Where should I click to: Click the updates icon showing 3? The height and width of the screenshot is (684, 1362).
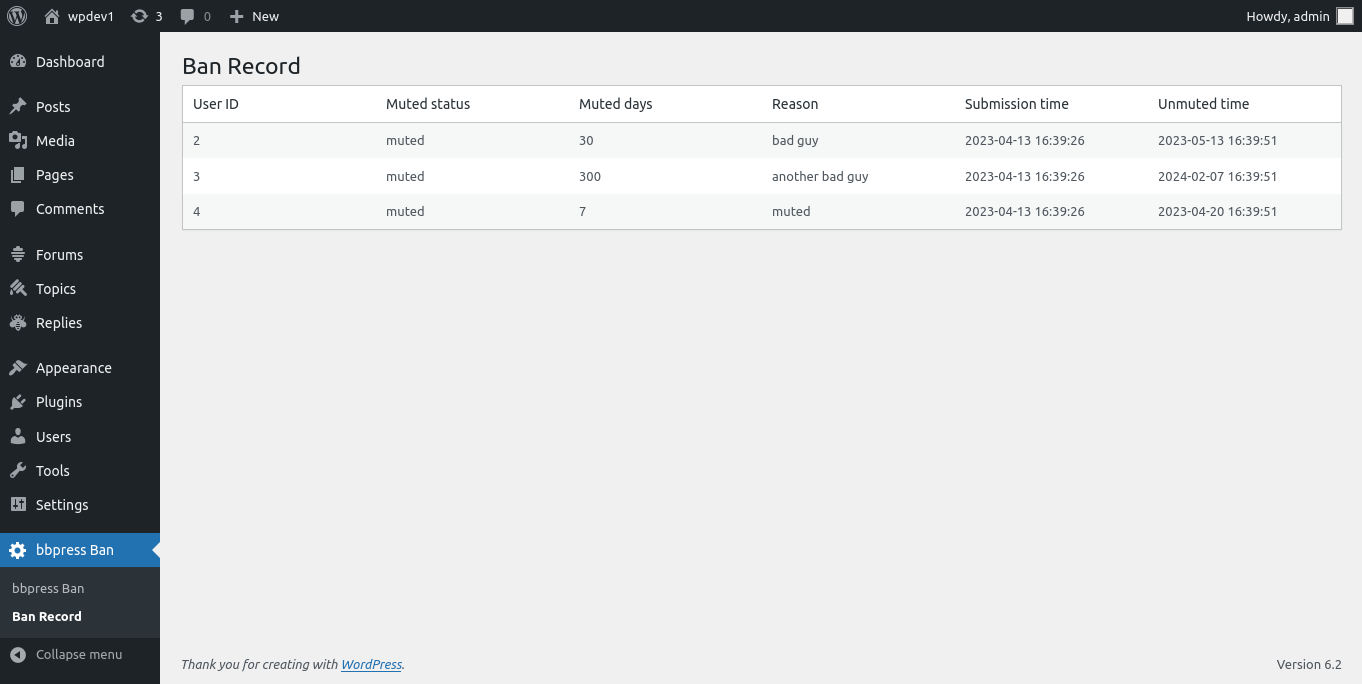(140, 16)
